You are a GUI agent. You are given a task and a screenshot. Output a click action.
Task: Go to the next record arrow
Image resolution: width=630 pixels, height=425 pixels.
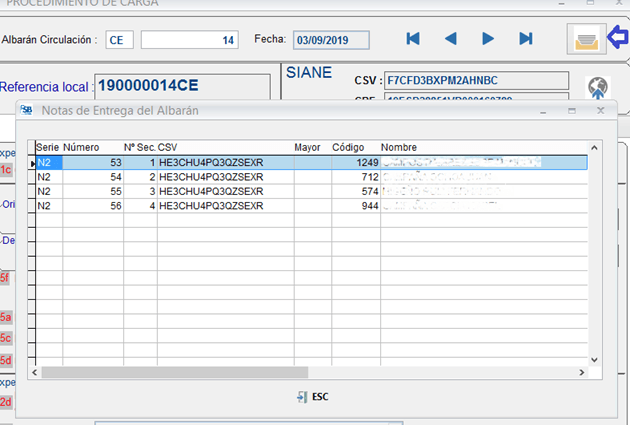488,39
